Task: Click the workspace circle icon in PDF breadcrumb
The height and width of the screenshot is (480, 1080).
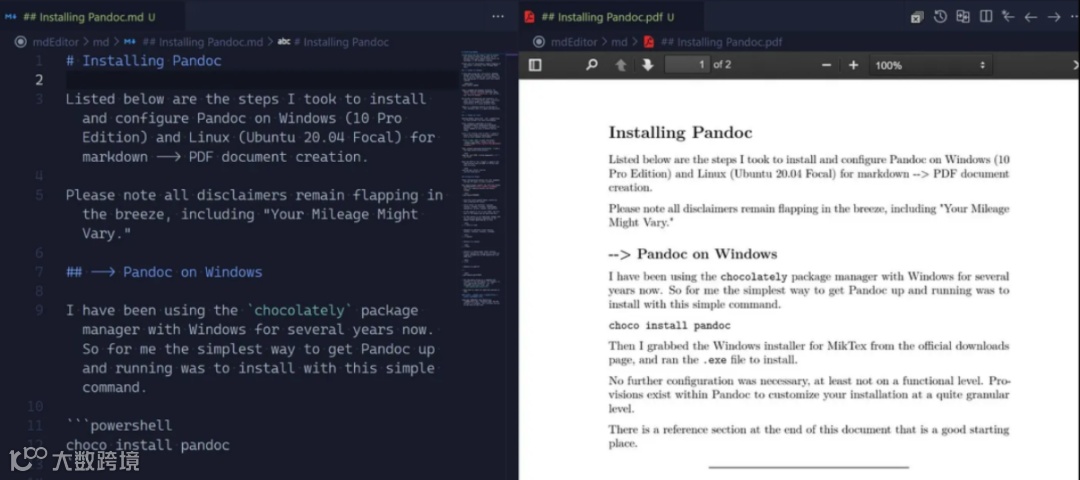Action: pyautogui.click(x=539, y=42)
